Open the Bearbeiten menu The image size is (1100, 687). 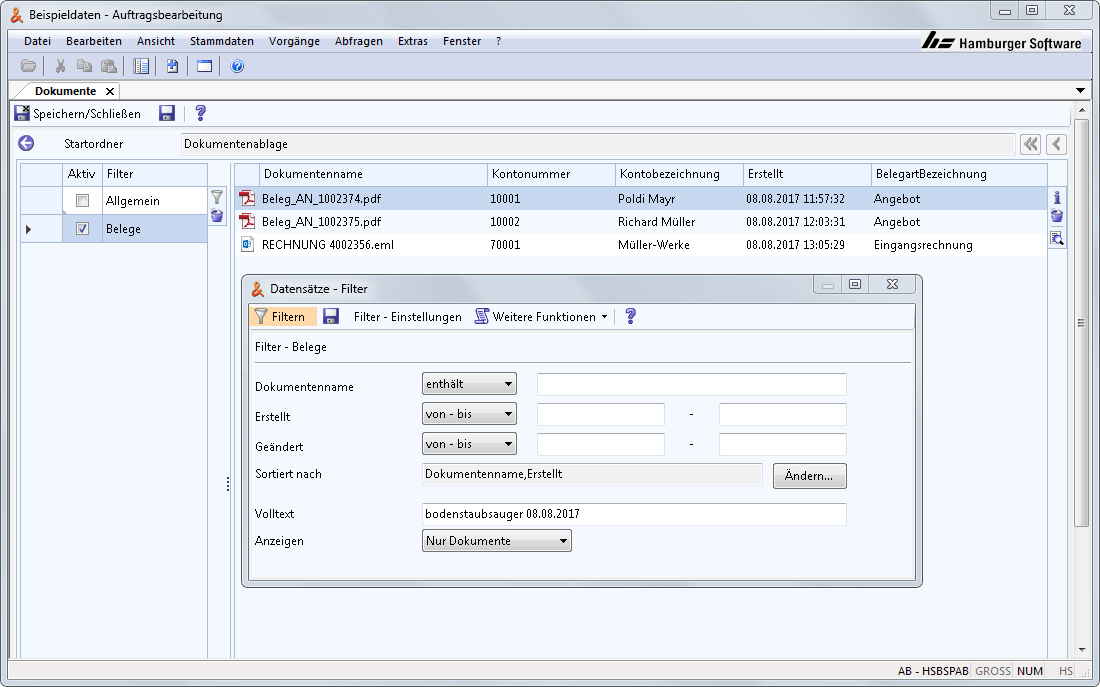[x=94, y=41]
